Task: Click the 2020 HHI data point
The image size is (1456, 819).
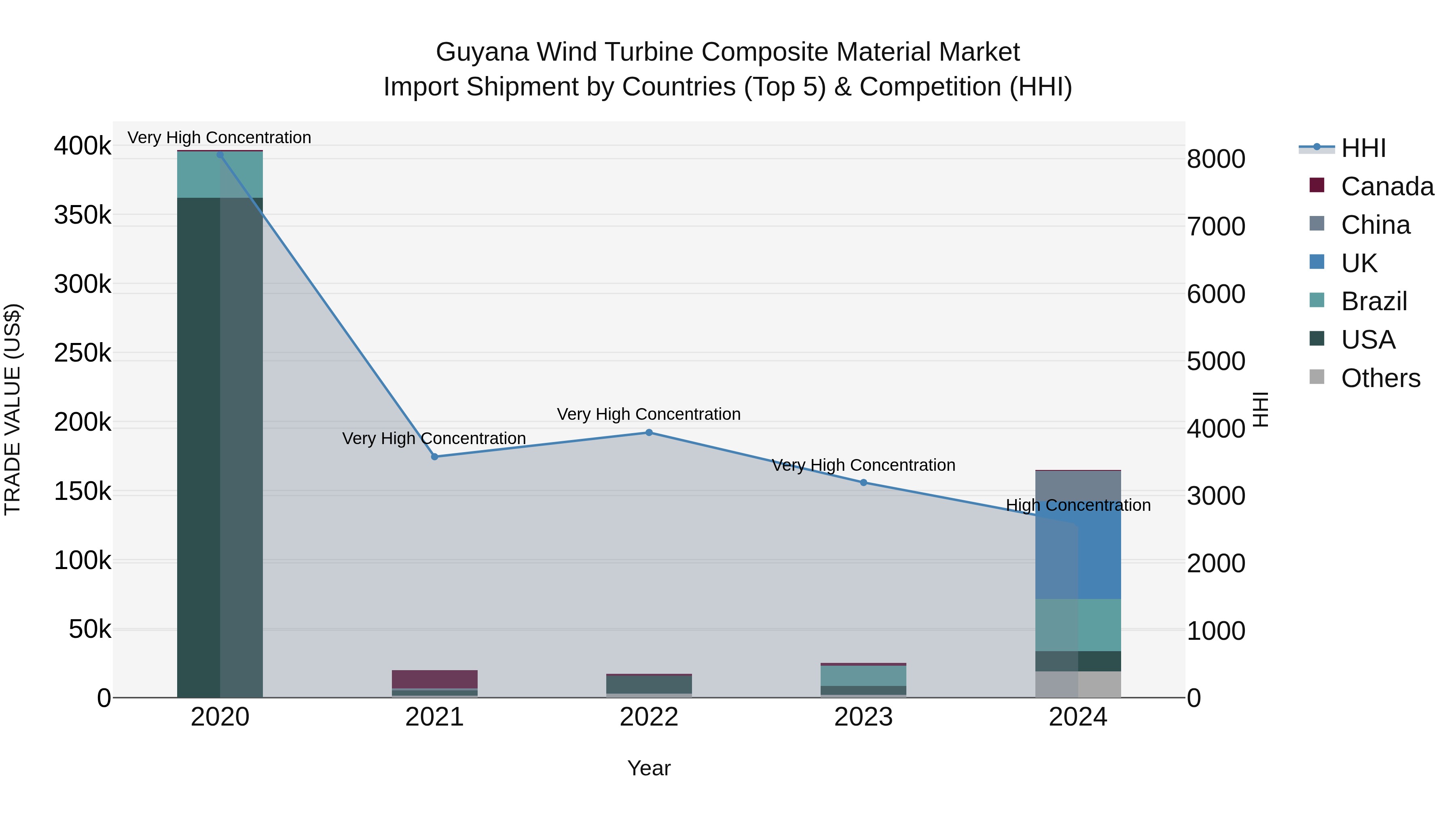Action: point(220,155)
